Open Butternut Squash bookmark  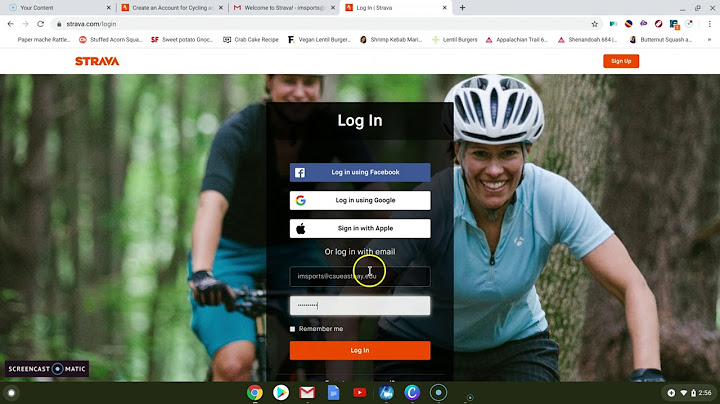point(661,40)
